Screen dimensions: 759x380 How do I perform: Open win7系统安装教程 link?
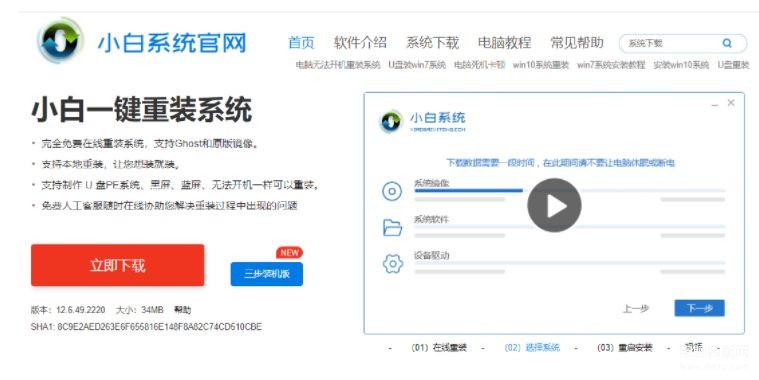click(611, 65)
